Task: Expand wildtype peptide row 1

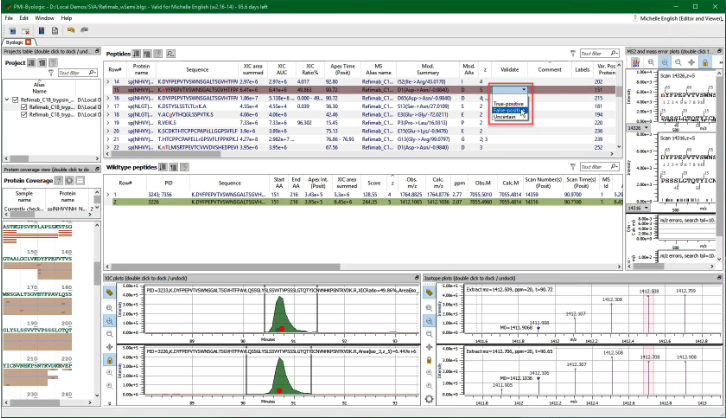Action: coord(108,195)
